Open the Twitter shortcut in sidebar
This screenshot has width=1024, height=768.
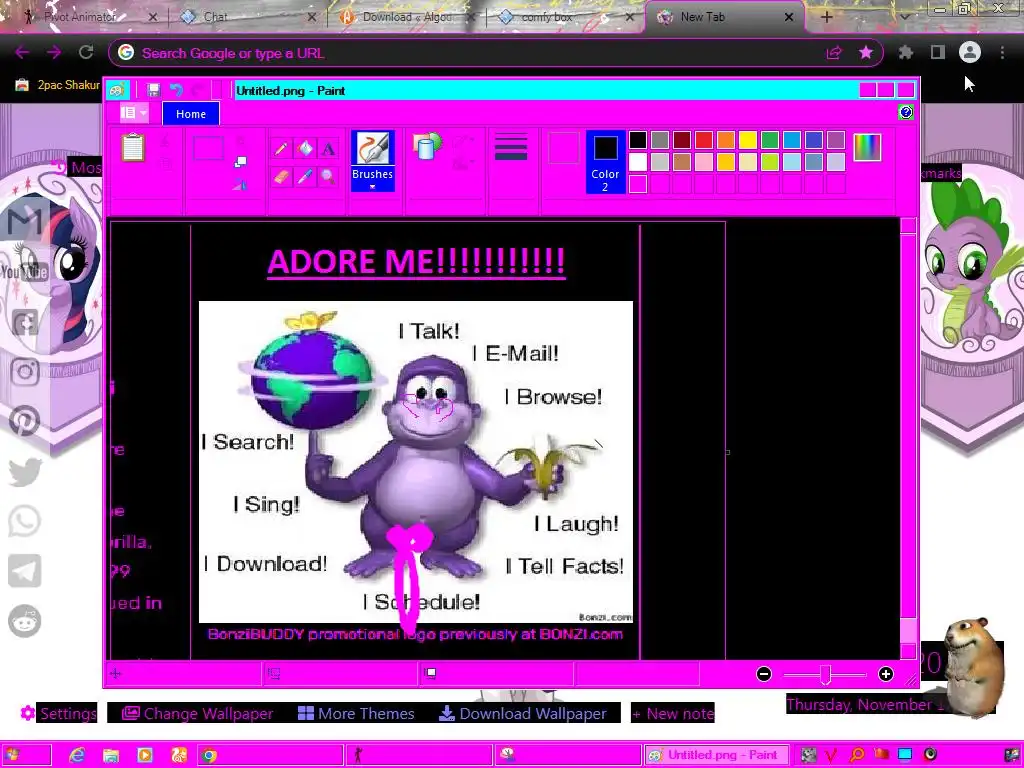click(25, 472)
